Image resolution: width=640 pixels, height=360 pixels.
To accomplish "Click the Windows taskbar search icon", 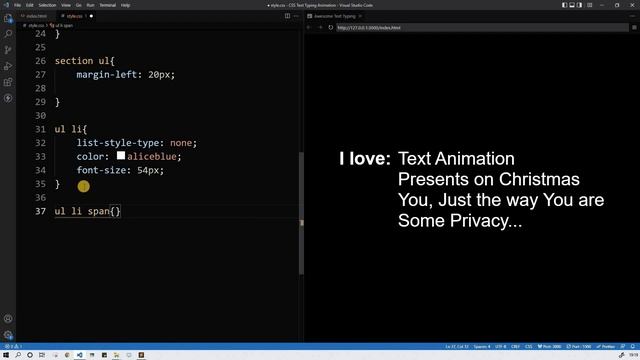I will point(18,355).
